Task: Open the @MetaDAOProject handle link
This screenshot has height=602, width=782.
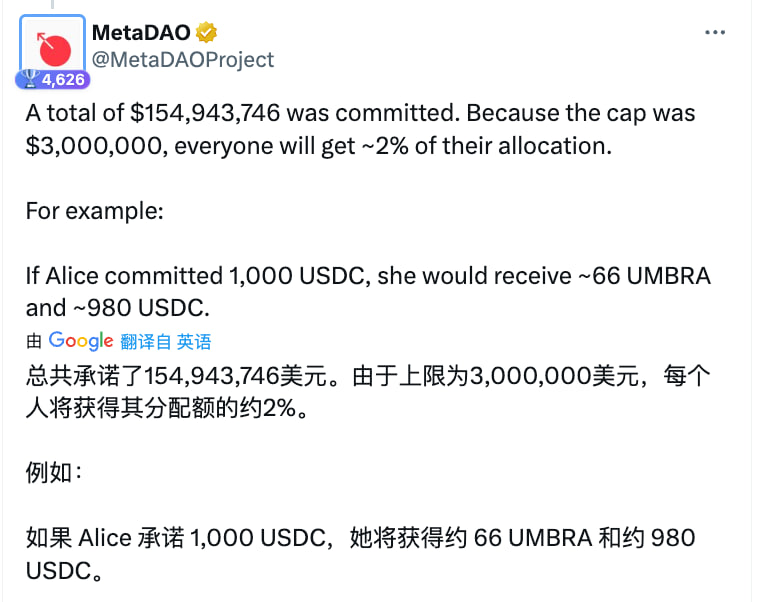Action: pos(183,60)
